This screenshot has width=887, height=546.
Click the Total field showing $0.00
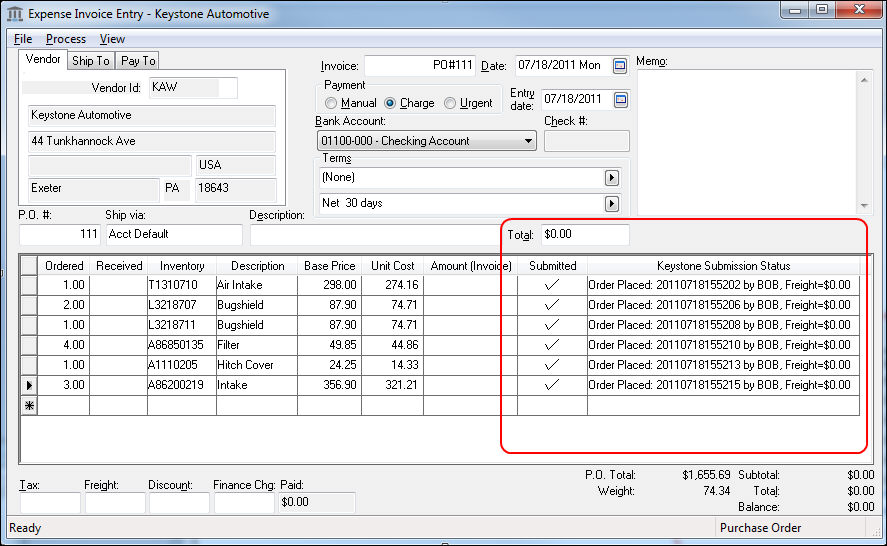point(585,234)
